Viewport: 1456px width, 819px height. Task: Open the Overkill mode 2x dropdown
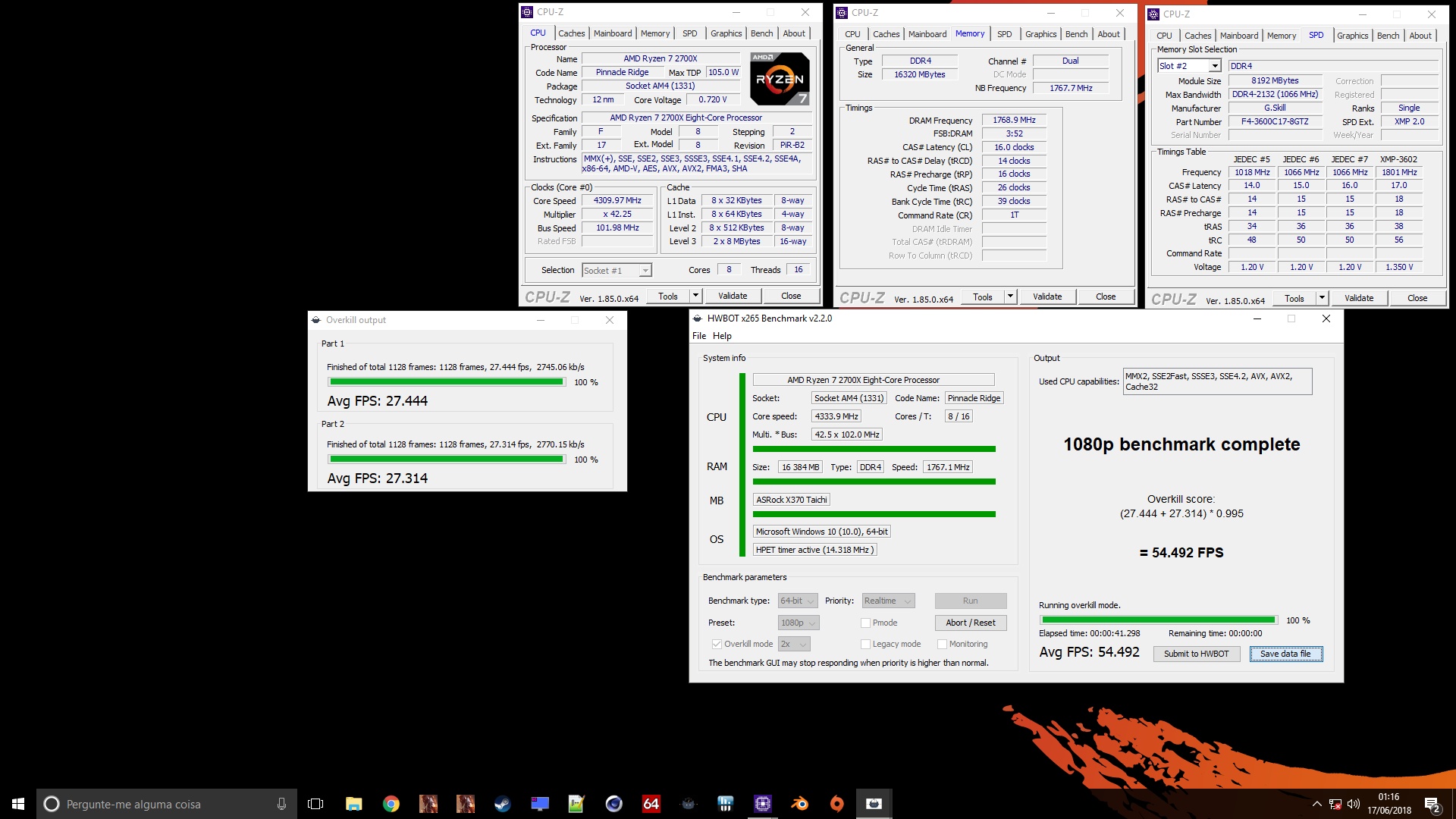click(x=794, y=644)
